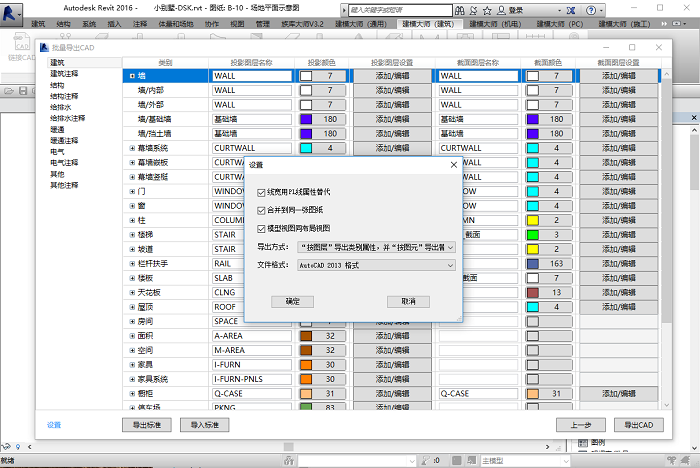This screenshot has width=700, height=468.
Task: Open the 文件格式 AutoCAD 2013 dropdown
Action: click(376, 265)
